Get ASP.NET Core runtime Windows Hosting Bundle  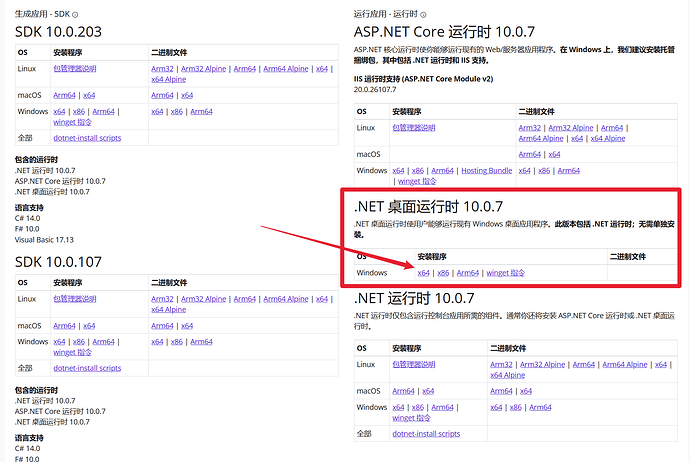(487, 170)
